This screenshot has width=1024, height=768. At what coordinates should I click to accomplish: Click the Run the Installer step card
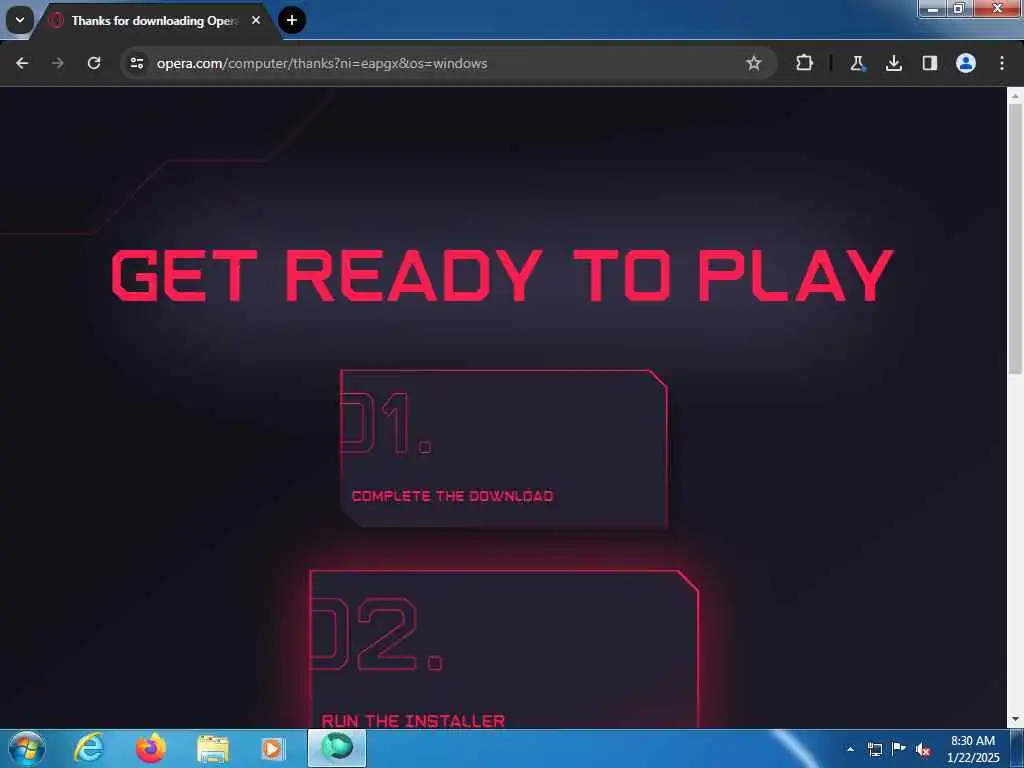point(504,649)
